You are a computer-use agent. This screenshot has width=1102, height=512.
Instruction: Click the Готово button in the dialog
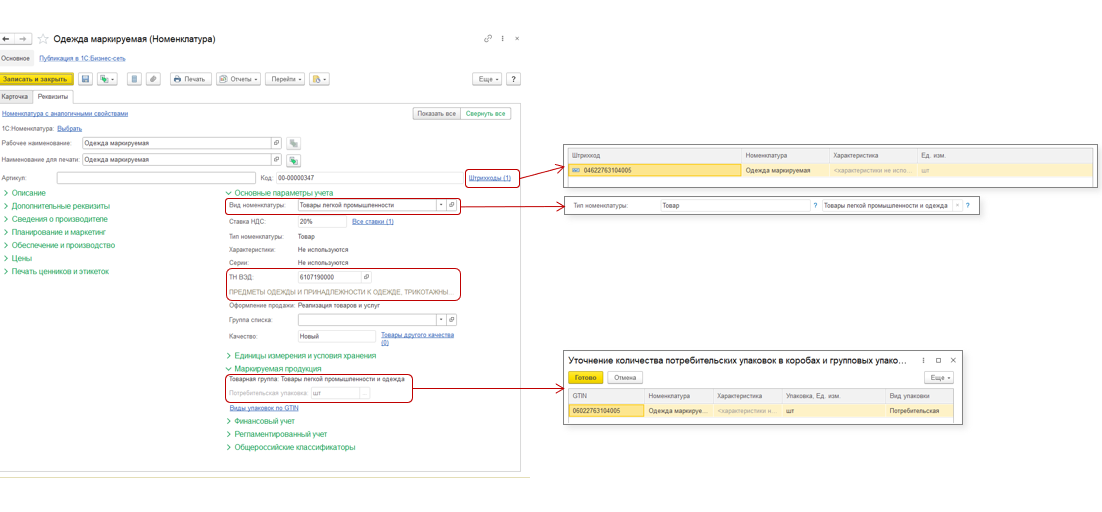586,378
